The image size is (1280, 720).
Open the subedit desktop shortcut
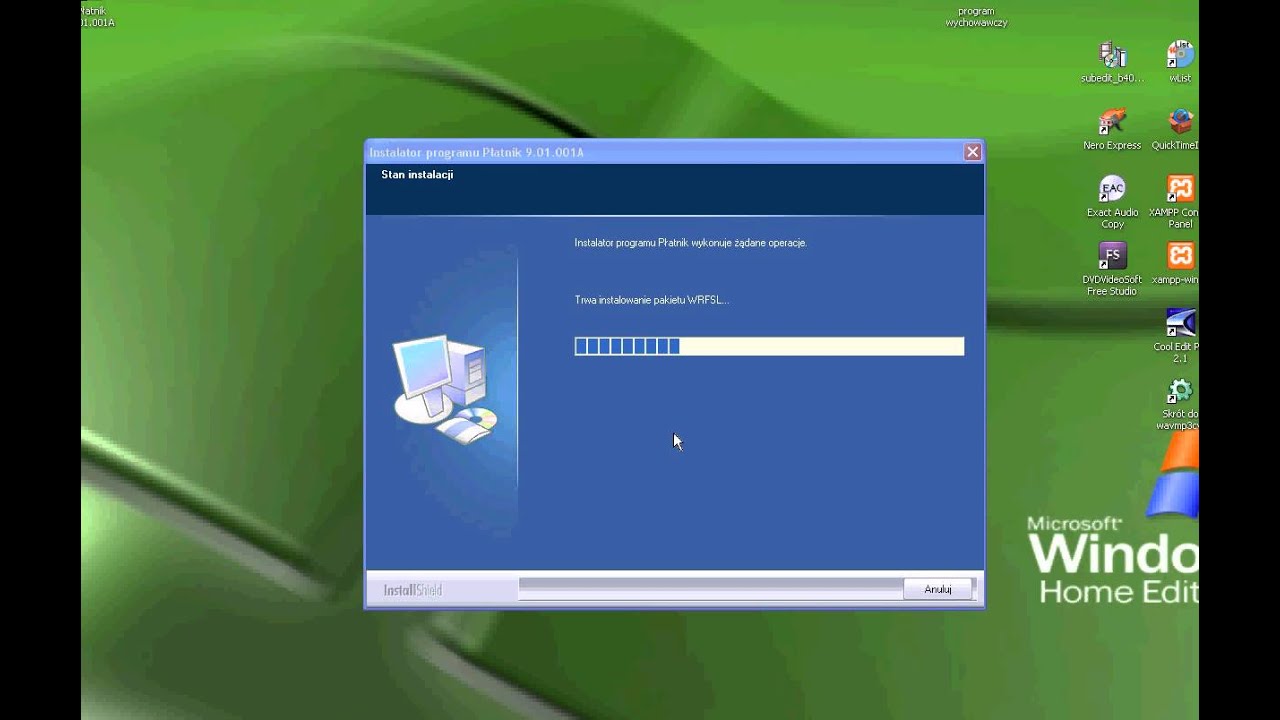[1112, 62]
